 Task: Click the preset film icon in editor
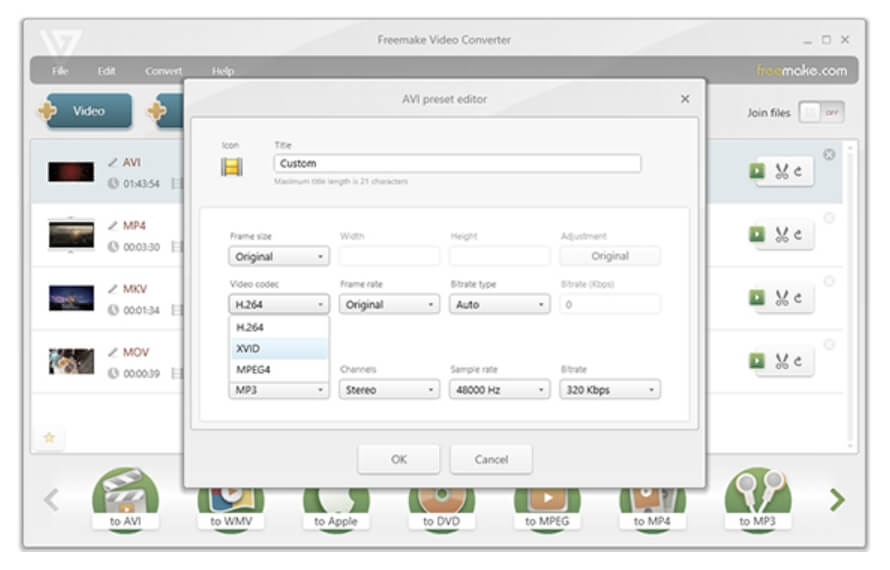coord(232,167)
